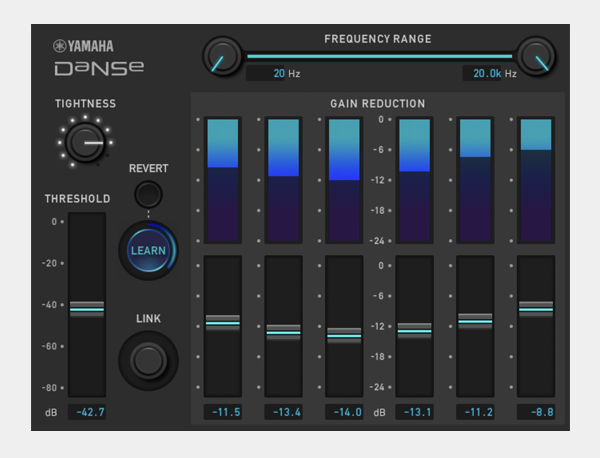The width and height of the screenshot is (600, 458).
Task: Click the Threshold slider handle
Action: (x=86, y=308)
